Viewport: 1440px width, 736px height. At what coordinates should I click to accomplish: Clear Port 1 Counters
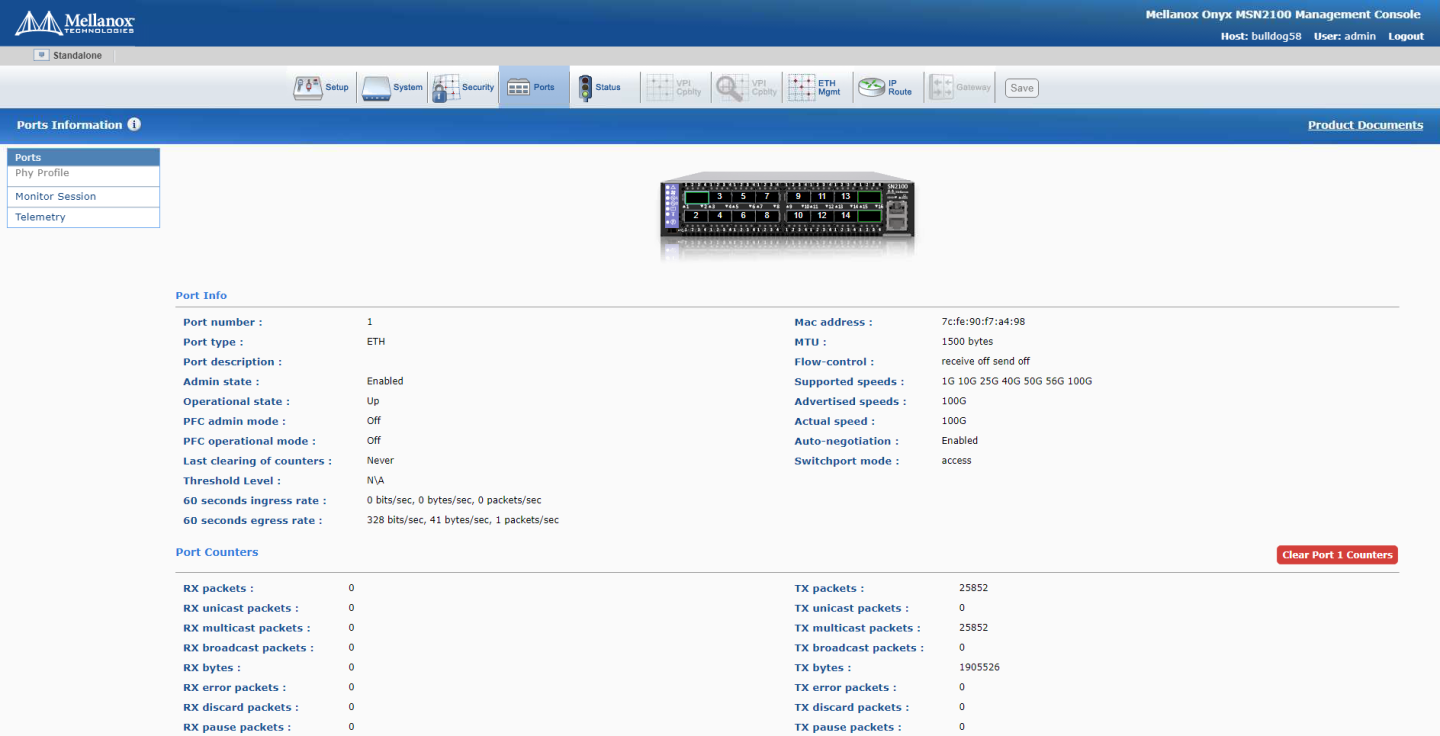click(1337, 555)
